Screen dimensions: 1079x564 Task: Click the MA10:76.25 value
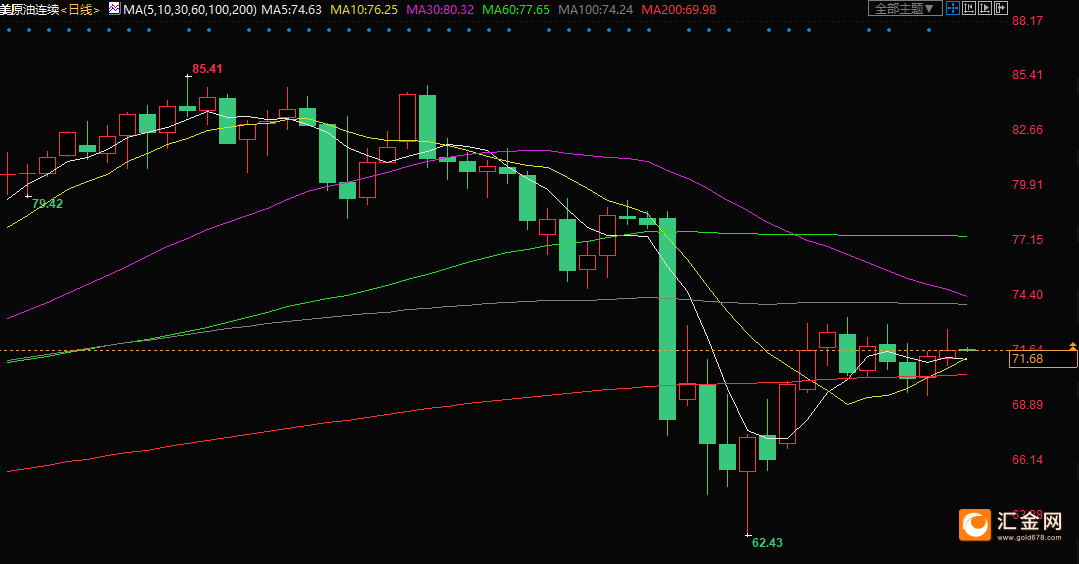pos(364,10)
